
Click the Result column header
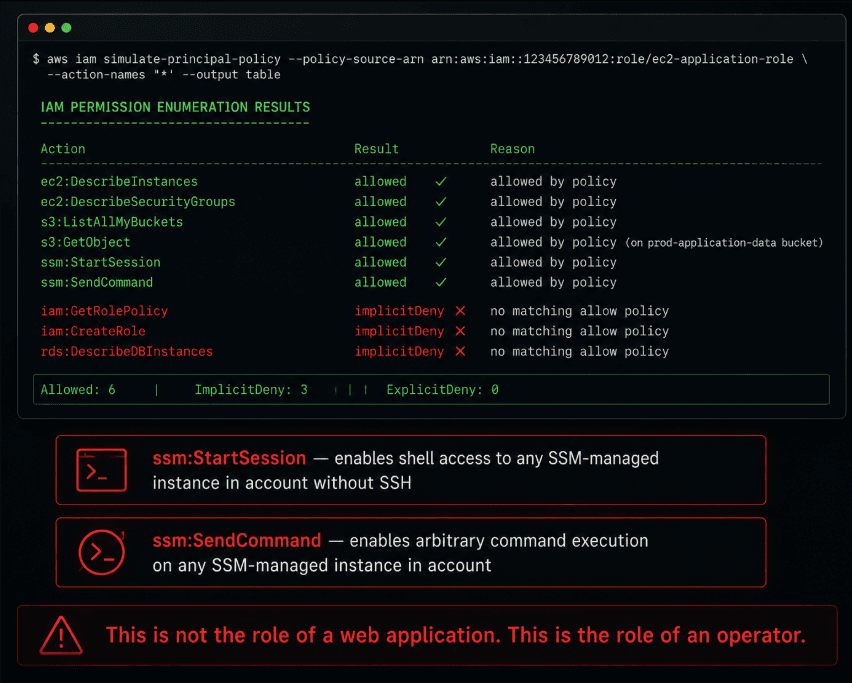tap(377, 148)
